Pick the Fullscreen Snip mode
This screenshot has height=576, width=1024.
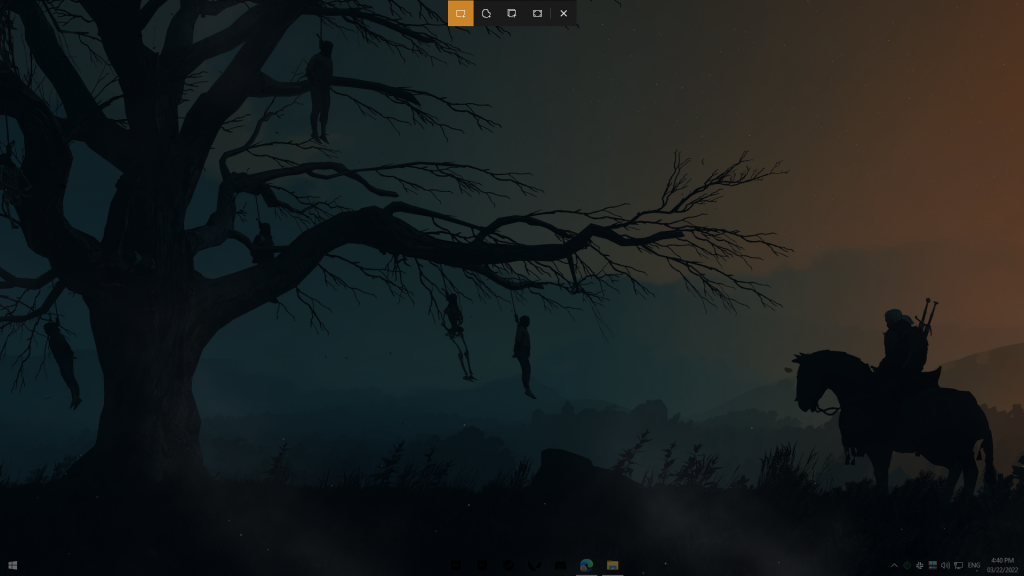pos(537,13)
